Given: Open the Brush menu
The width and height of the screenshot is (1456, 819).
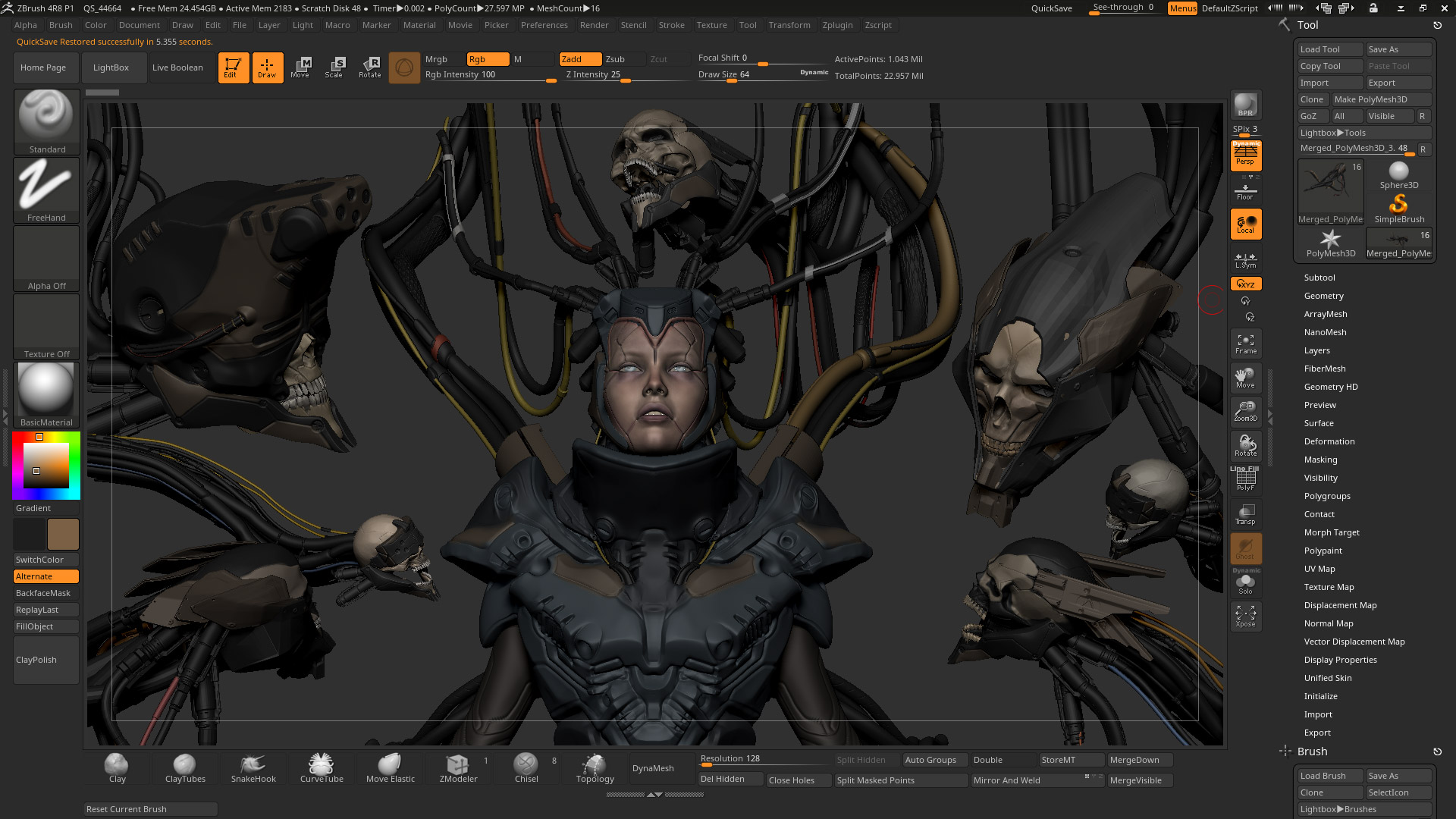Looking at the screenshot, I should 61,25.
